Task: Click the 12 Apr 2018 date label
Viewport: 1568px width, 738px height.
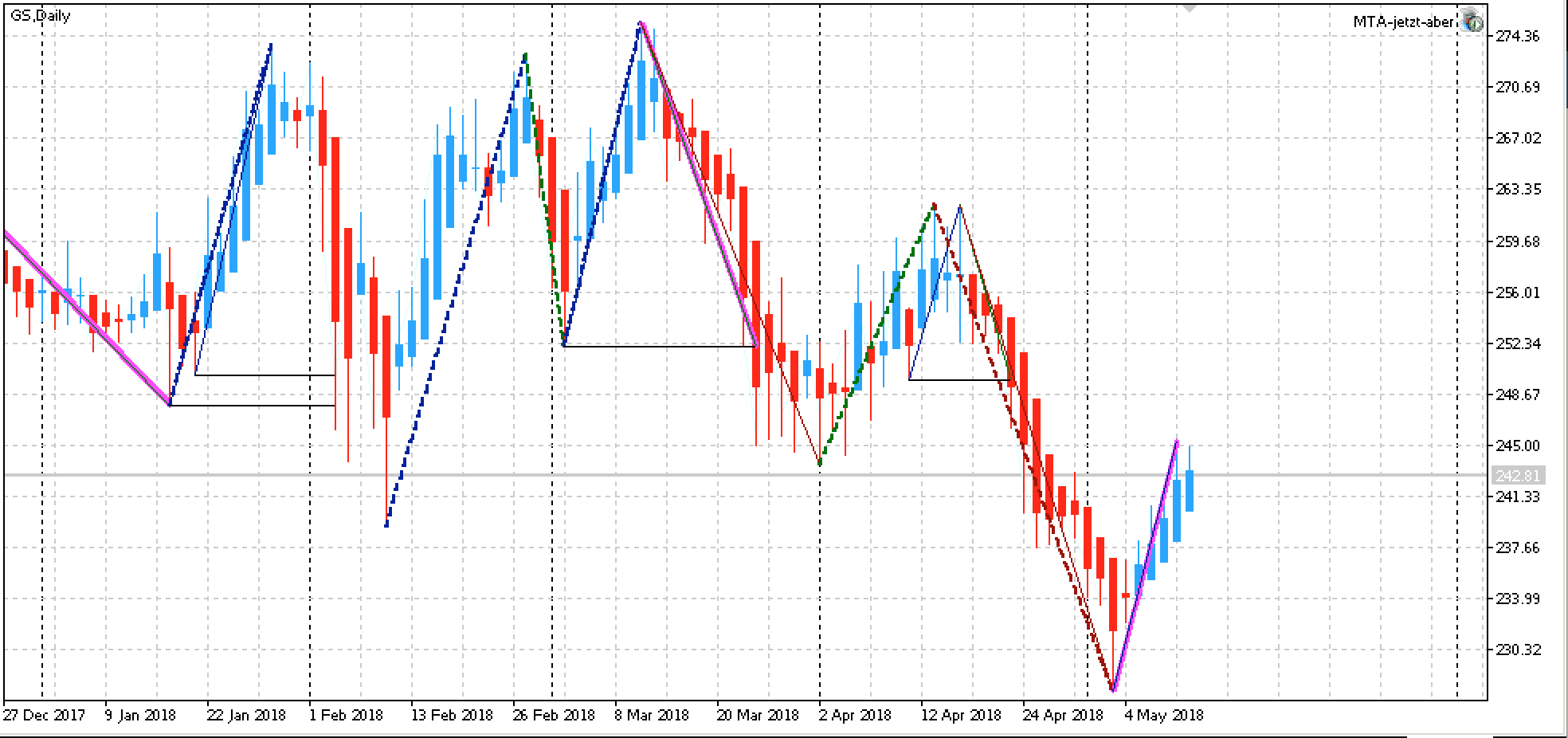Action: click(961, 715)
